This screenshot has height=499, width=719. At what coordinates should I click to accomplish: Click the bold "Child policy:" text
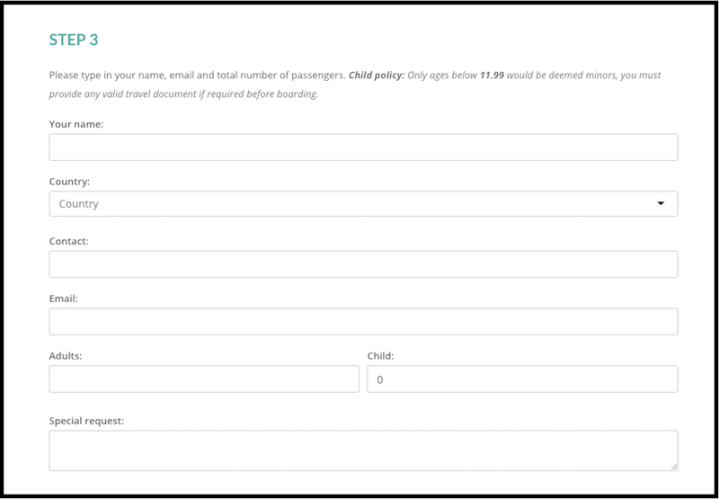(x=376, y=75)
